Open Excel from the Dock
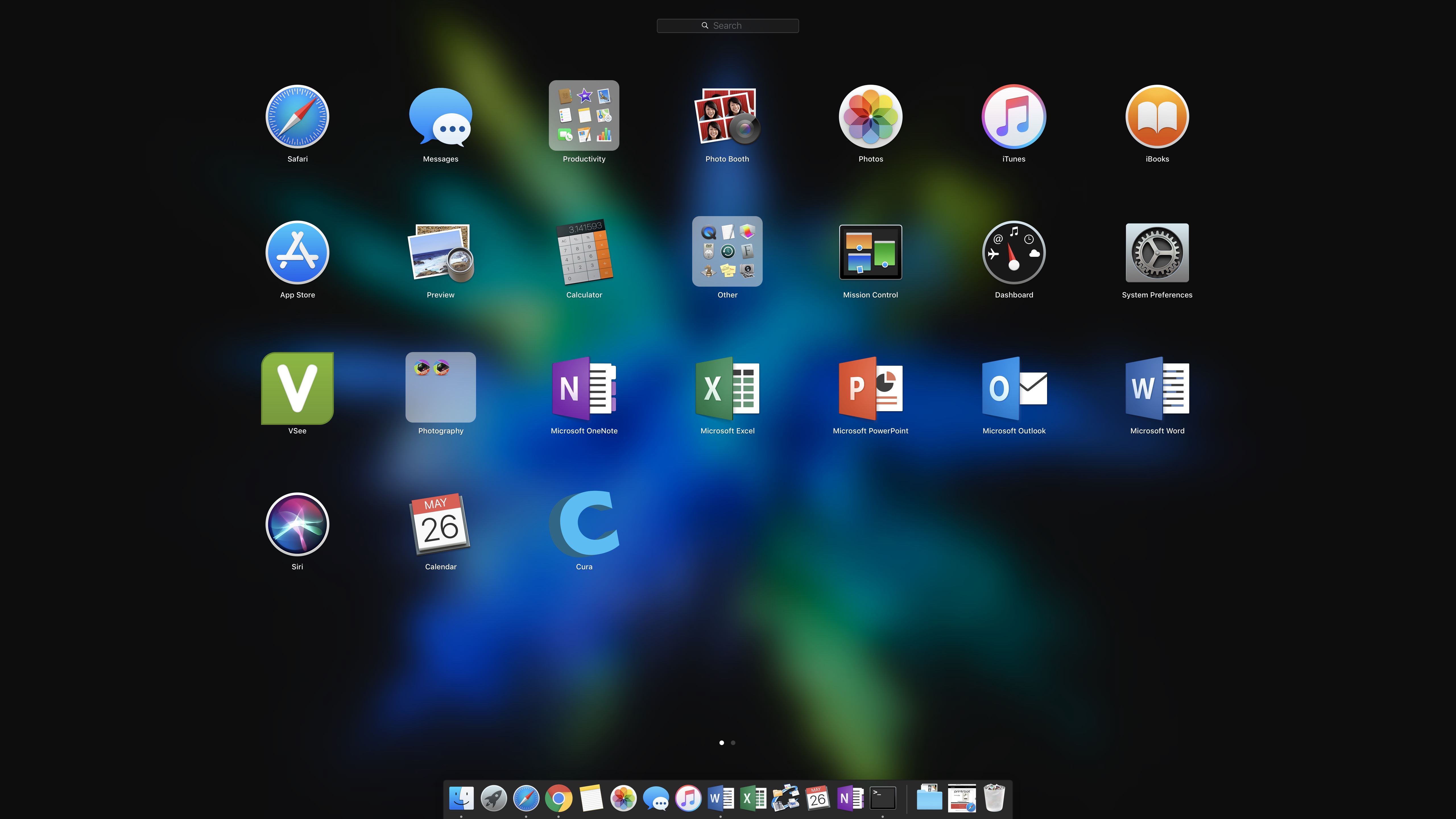This screenshot has width=1456, height=819. click(x=753, y=799)
